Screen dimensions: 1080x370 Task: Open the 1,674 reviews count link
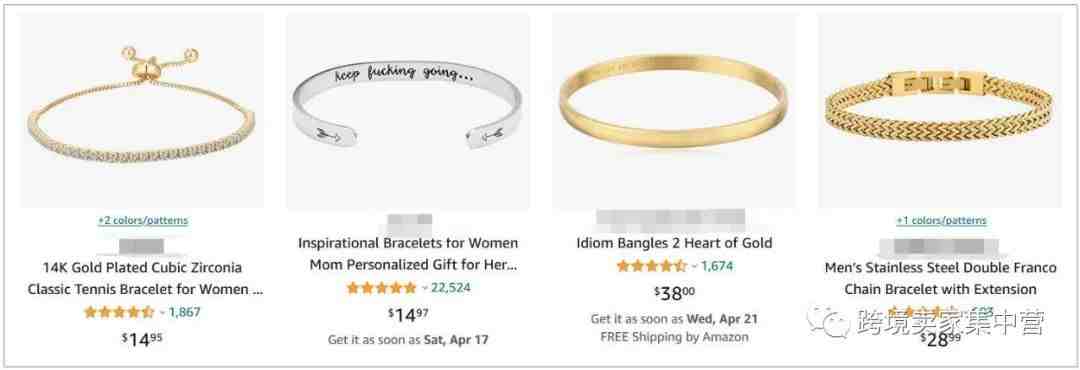click(x=718, y=266)
